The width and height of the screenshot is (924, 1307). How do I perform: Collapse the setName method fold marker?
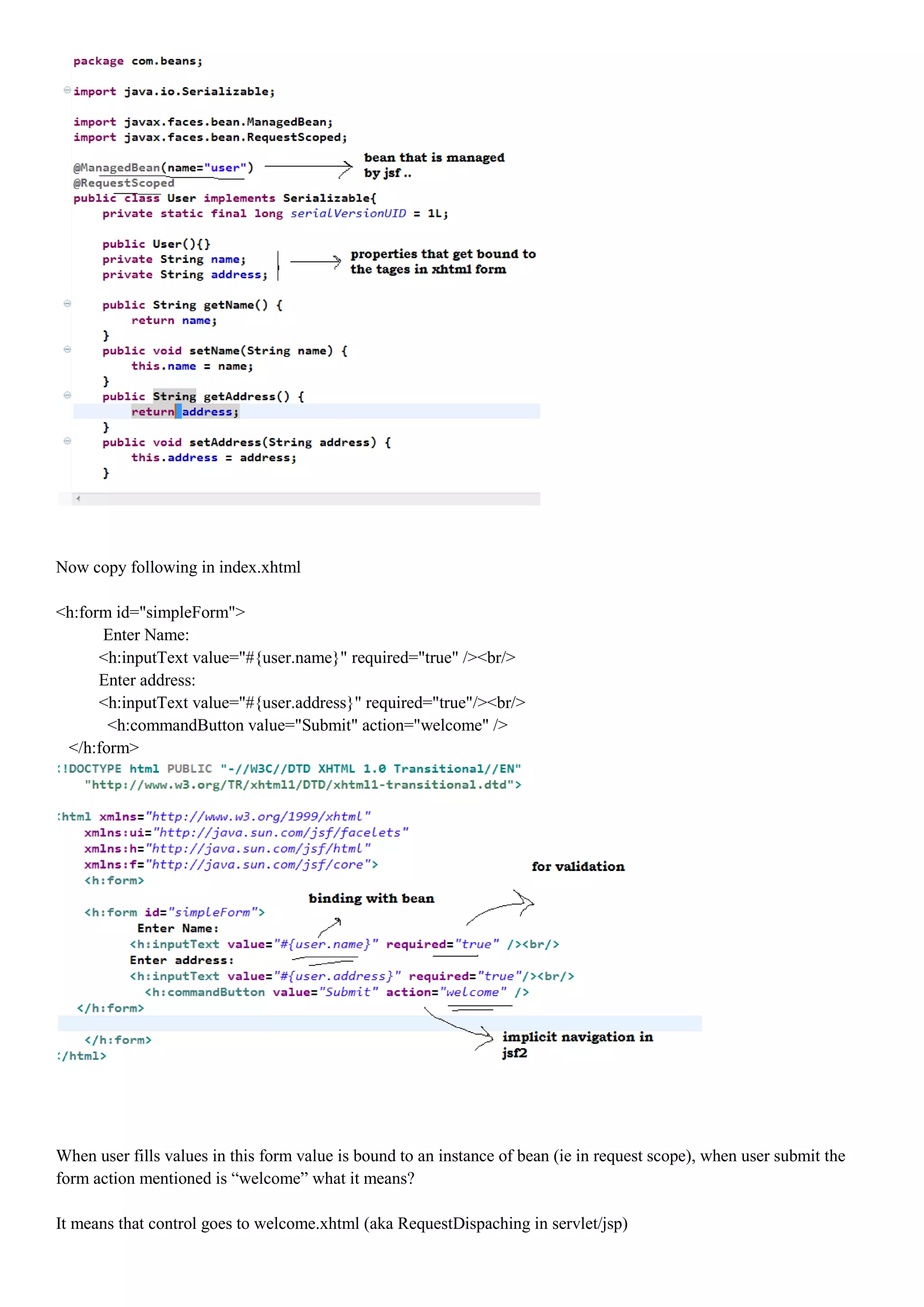coord(67,349)
